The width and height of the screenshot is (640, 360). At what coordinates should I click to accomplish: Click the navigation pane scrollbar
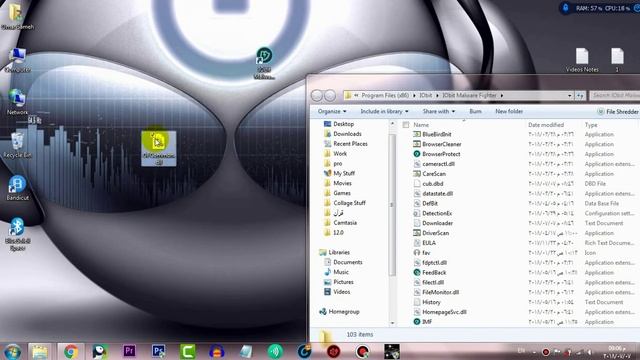[x=392, y=204]
